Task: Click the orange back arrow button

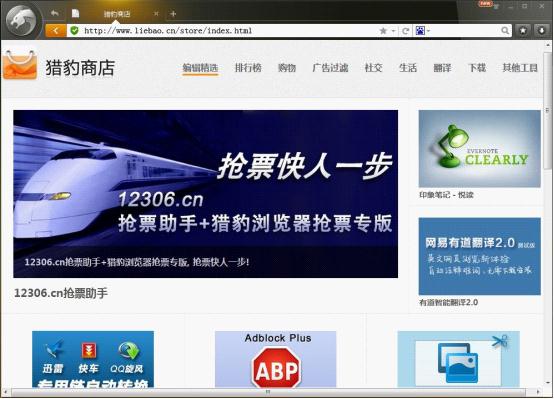Action: 55,31
